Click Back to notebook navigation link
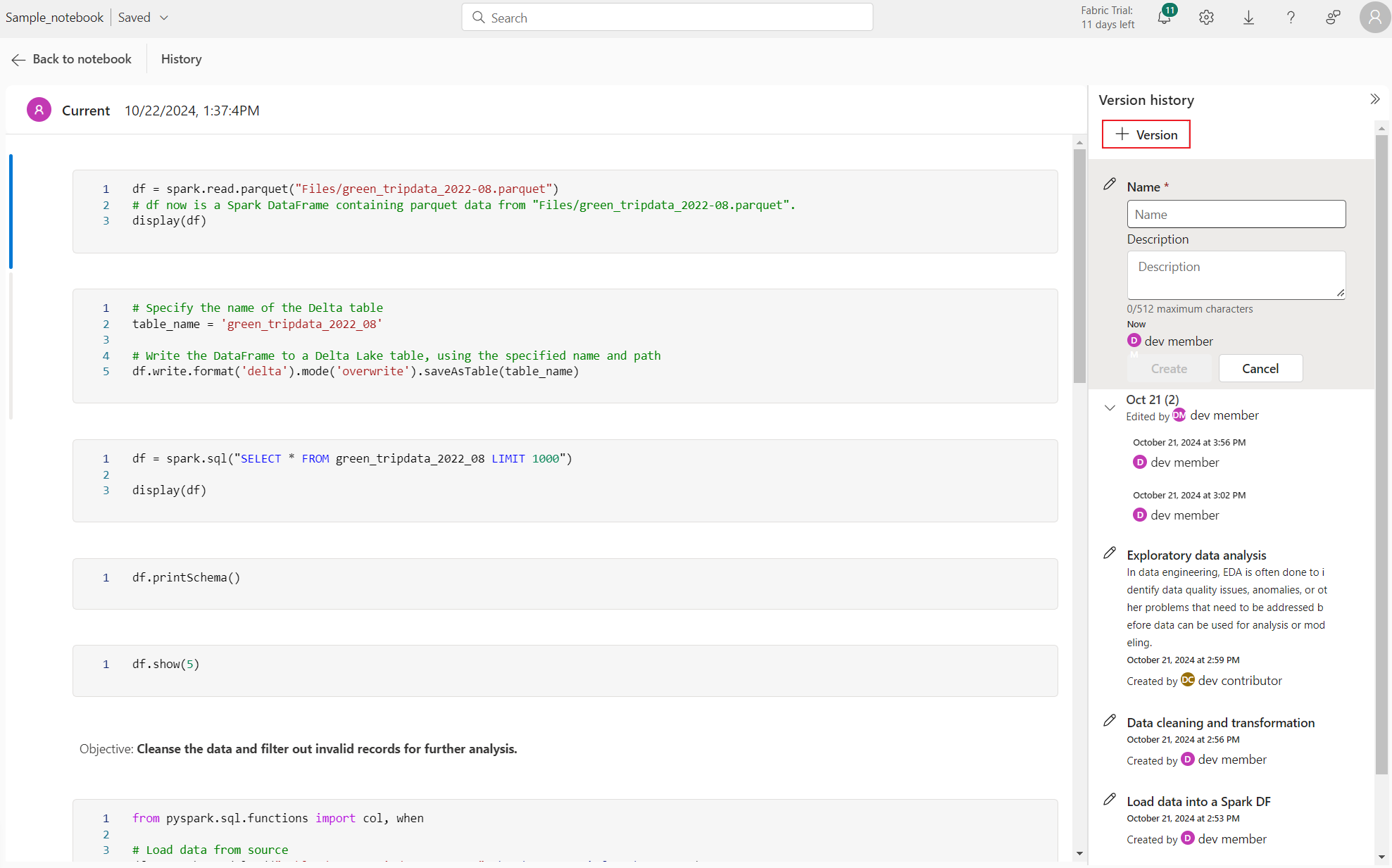The image size is (1392, 868). (71, 59)
